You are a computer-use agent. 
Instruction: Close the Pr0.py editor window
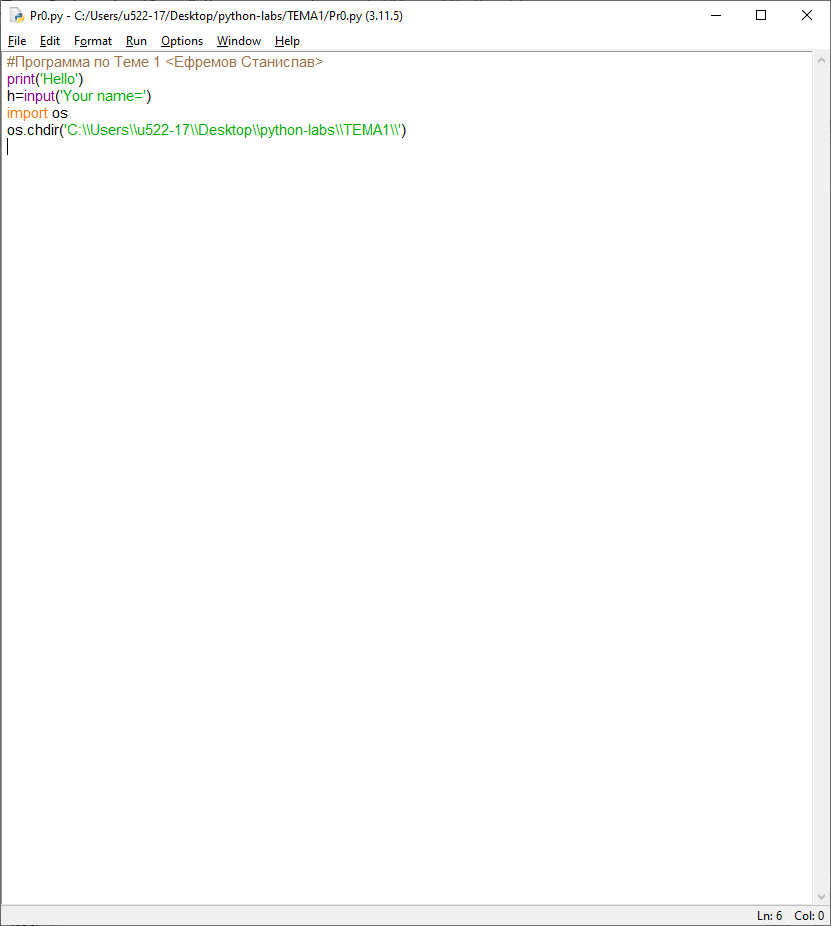coord(807,16)
